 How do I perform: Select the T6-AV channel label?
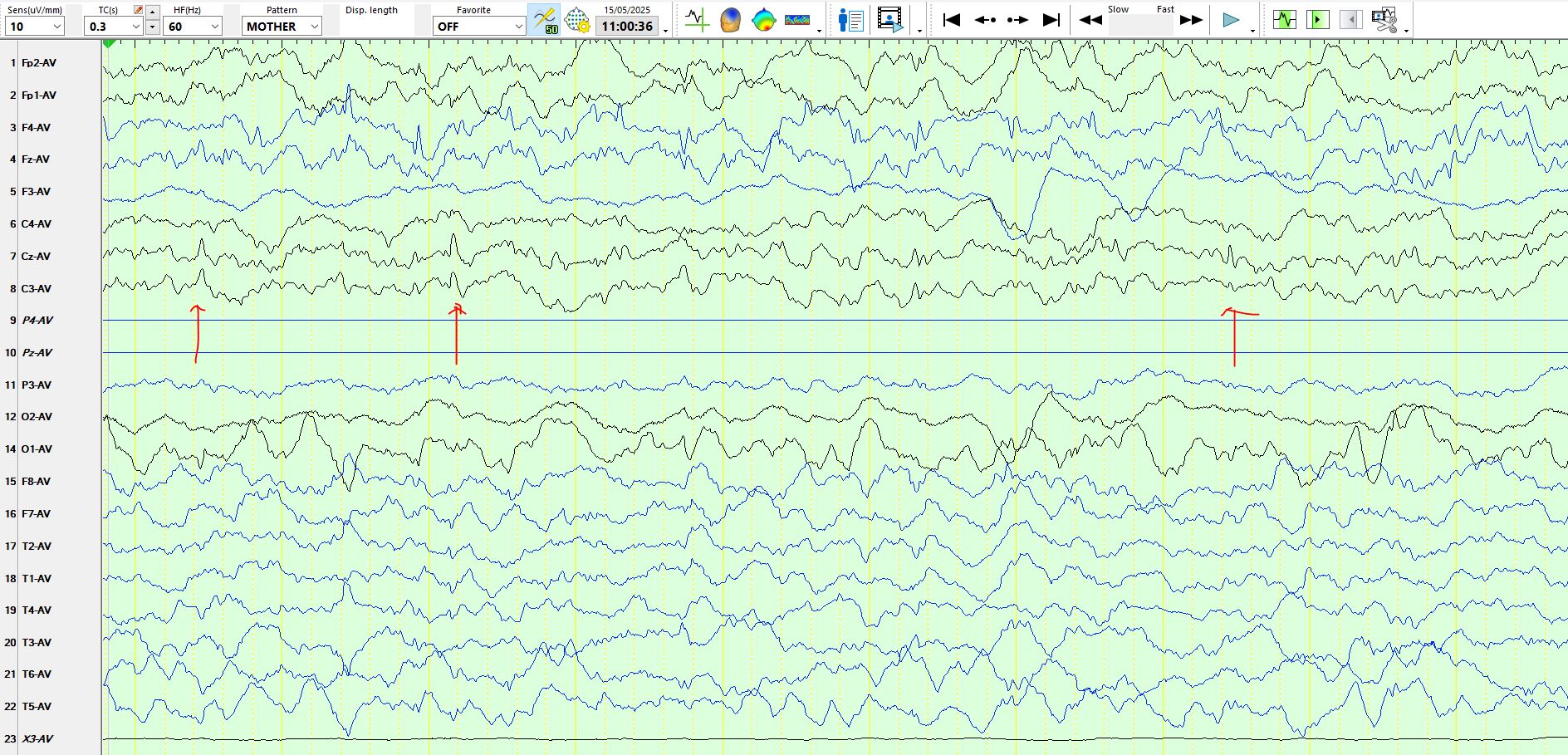click(x=36, y=674)
